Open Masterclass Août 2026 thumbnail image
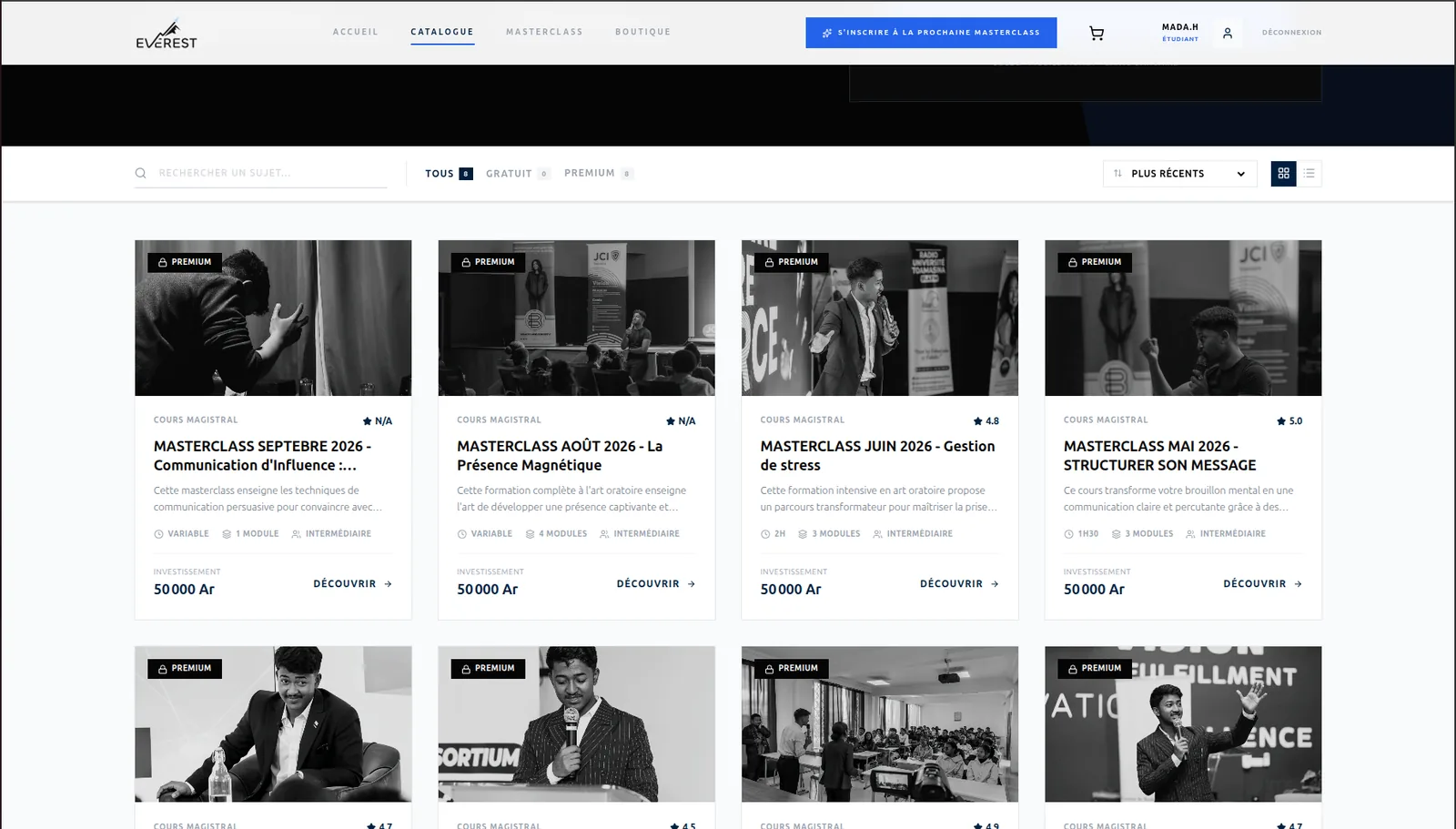1456x829 pixels. [576, 318]
